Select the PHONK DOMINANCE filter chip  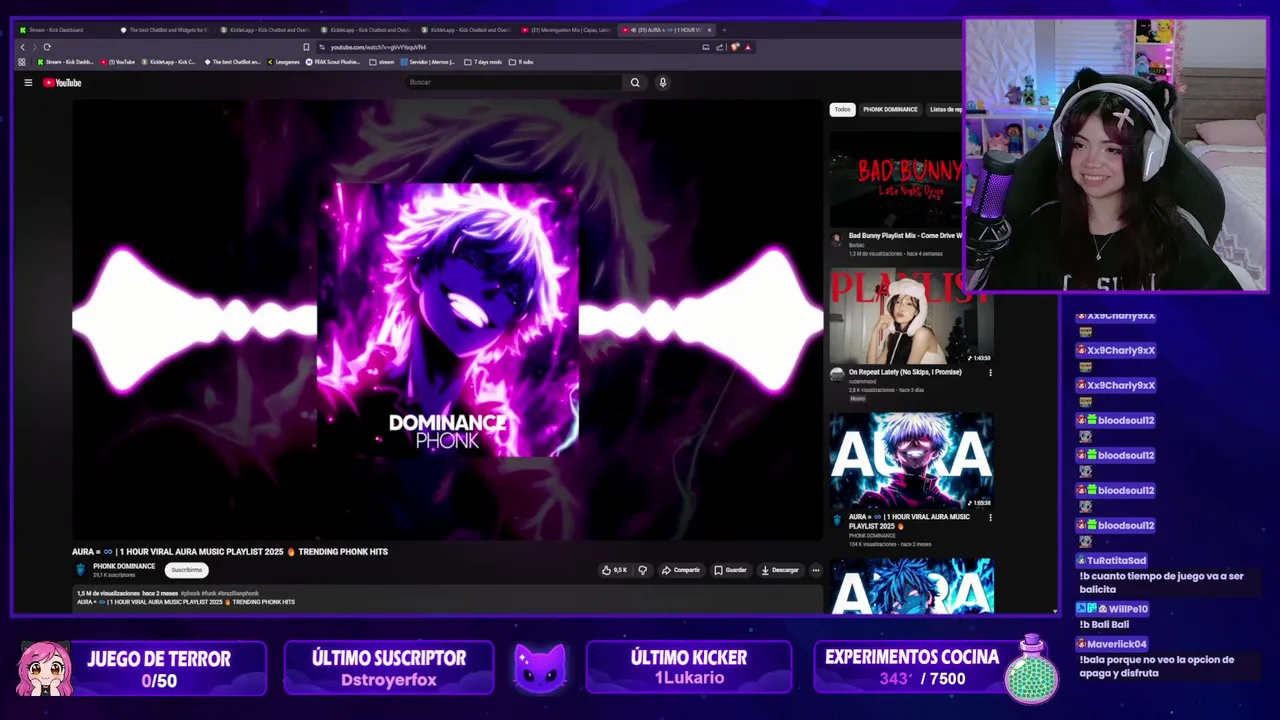click(890, 109)
